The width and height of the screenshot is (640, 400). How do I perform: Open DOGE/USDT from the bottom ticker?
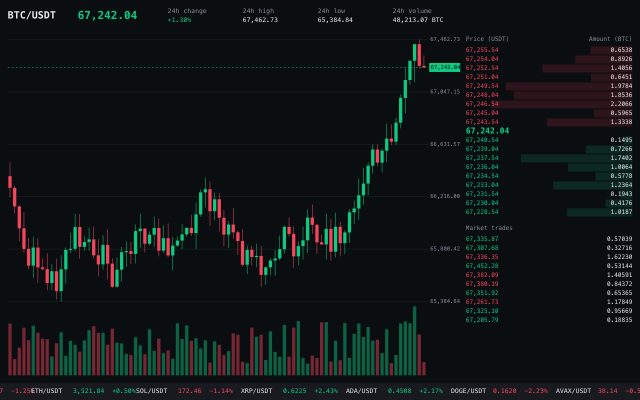(468, 391)
